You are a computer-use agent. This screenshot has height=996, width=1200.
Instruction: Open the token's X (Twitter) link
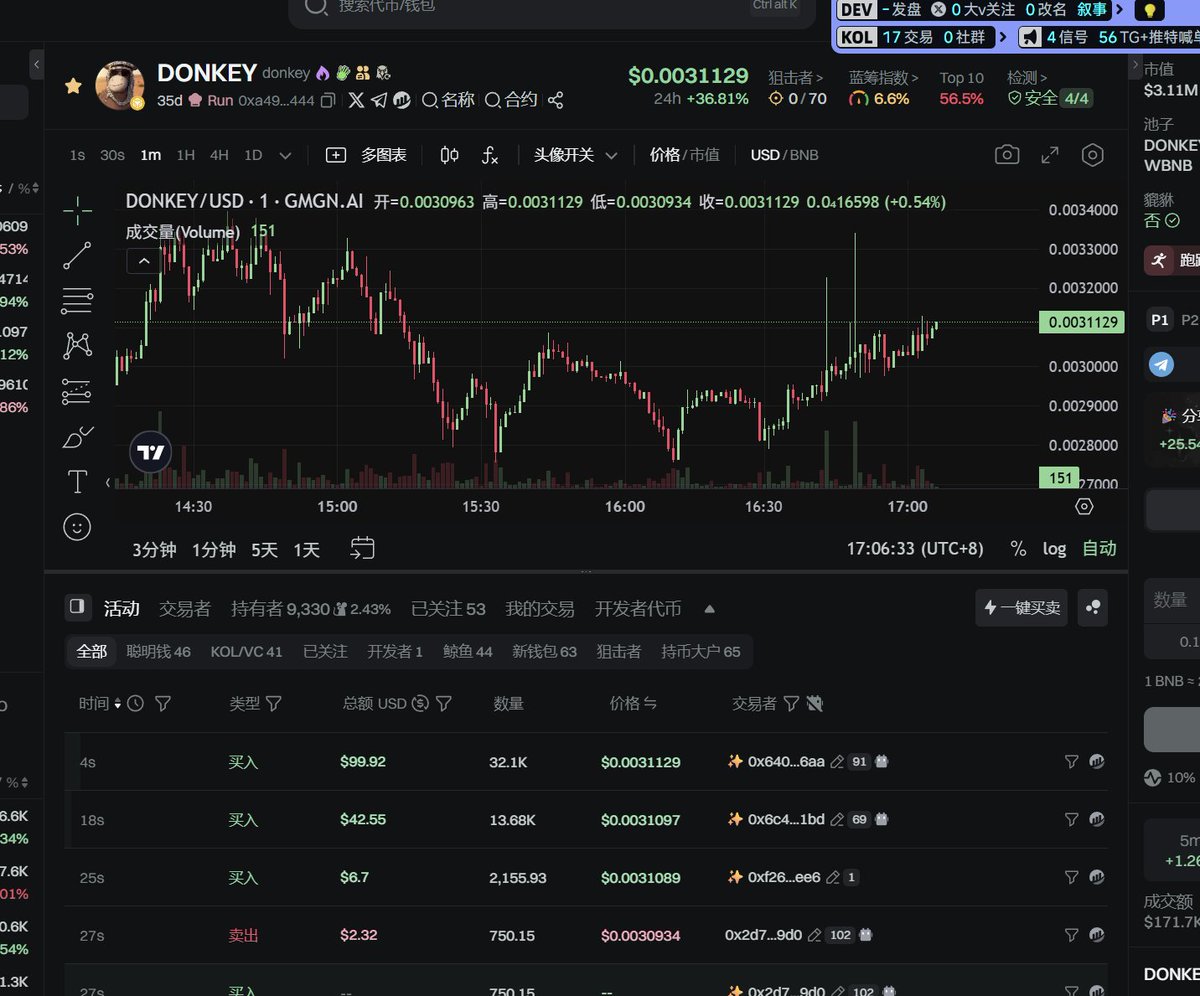click(x=356, y=100)
